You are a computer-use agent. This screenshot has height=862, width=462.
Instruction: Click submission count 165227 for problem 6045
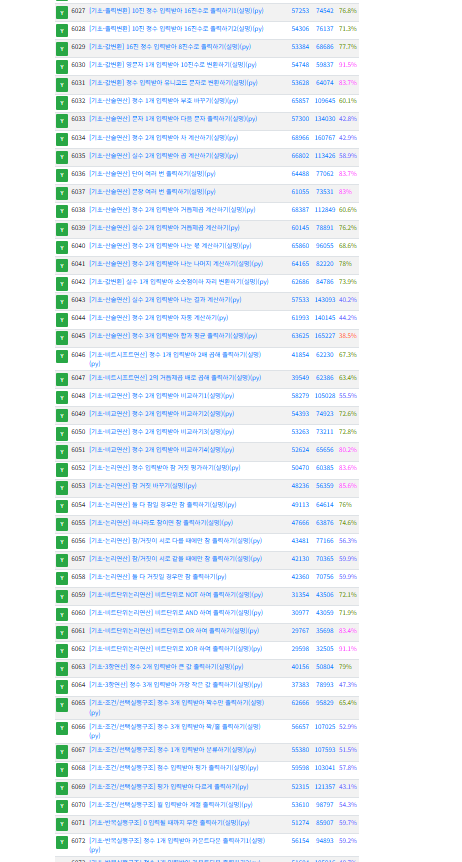[325, 335]
